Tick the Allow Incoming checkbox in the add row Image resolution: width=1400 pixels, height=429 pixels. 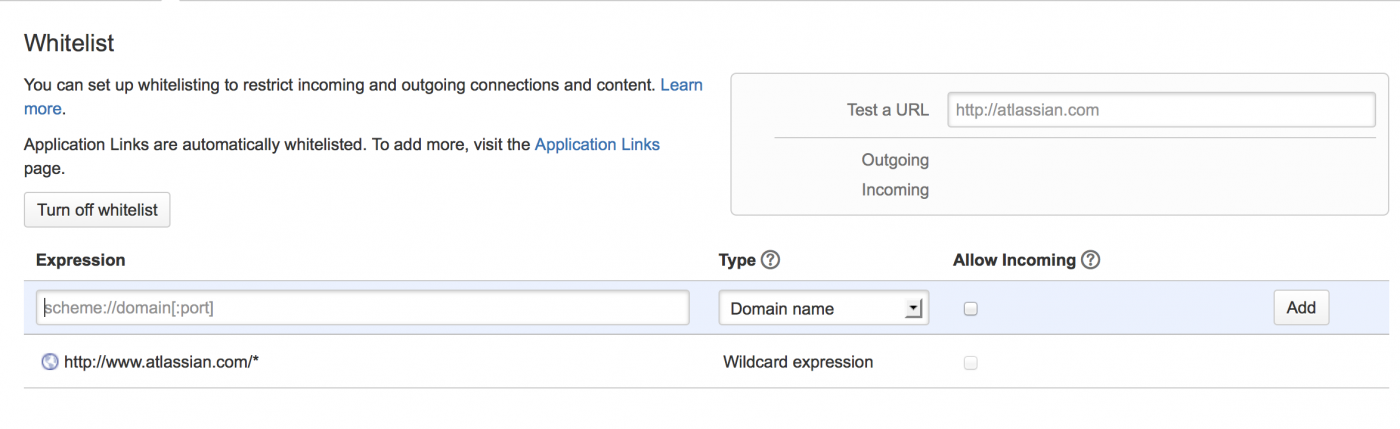point(970,309)
